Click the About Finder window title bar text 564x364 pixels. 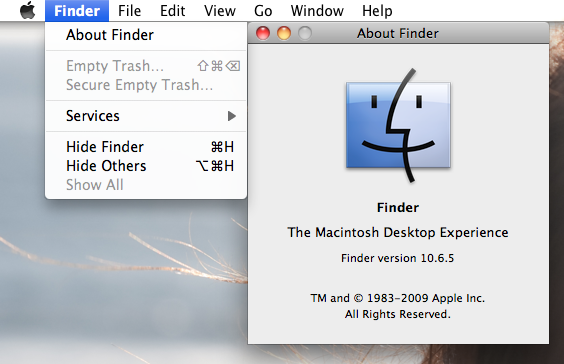pyautogui.click(x=398, y=33)
